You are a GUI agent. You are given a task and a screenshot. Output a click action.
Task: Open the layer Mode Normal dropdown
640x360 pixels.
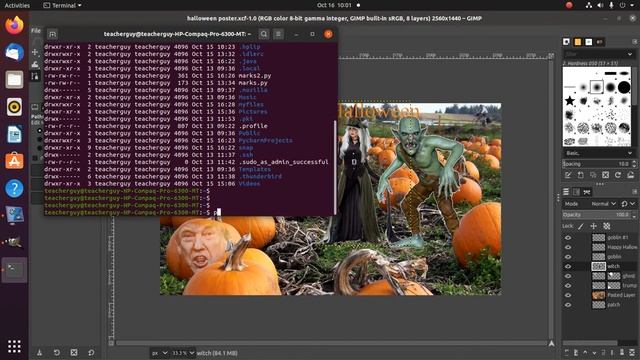604,204
